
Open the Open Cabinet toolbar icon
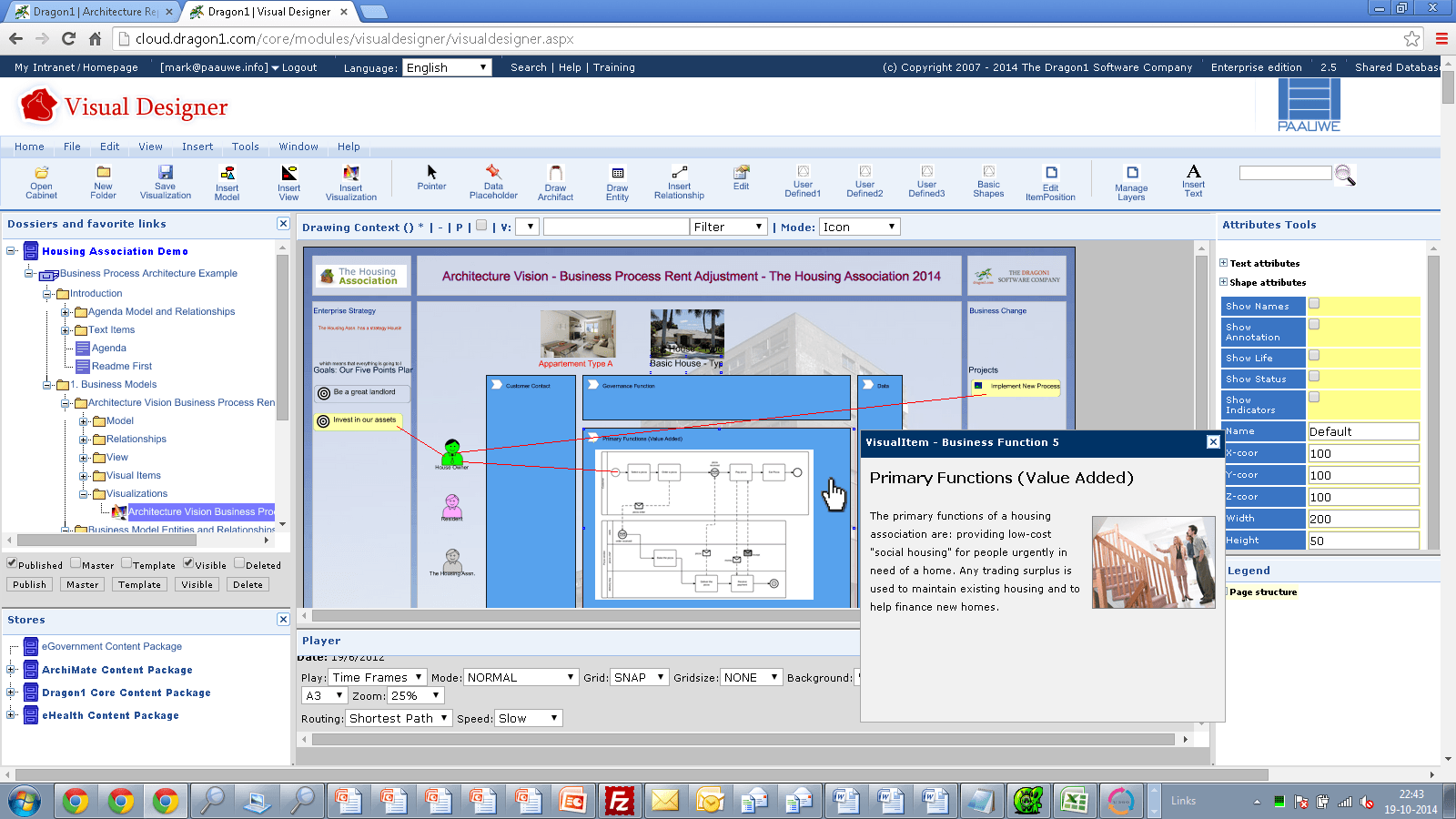pyautogui.click(x=41, y=181)
